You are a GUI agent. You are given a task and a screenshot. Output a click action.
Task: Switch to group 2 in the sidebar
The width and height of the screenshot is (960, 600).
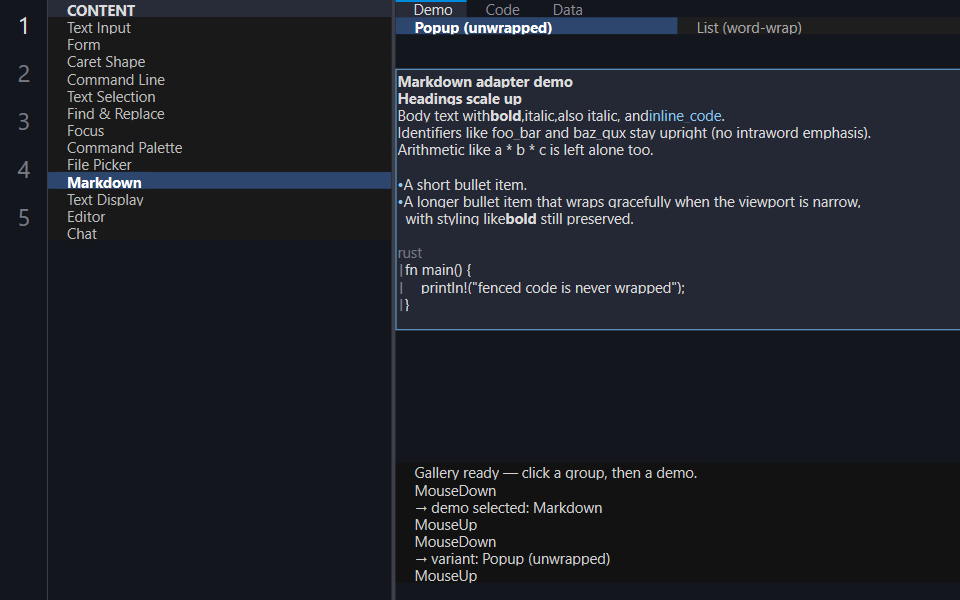pyautogui.click(x=24, y=73)
